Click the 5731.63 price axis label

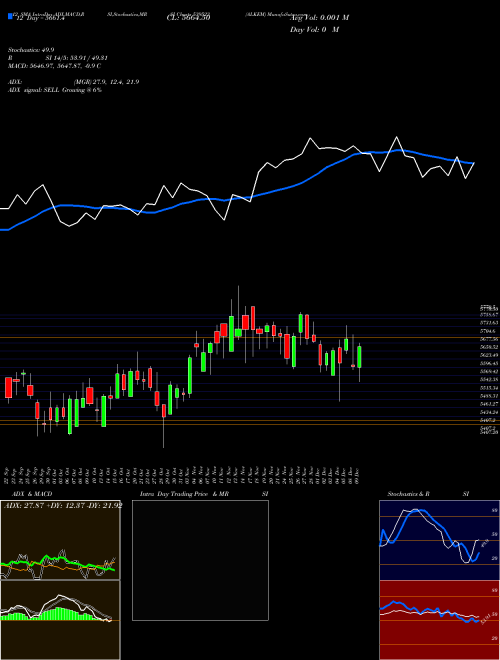pyautogui.click(x=489, y=322)
